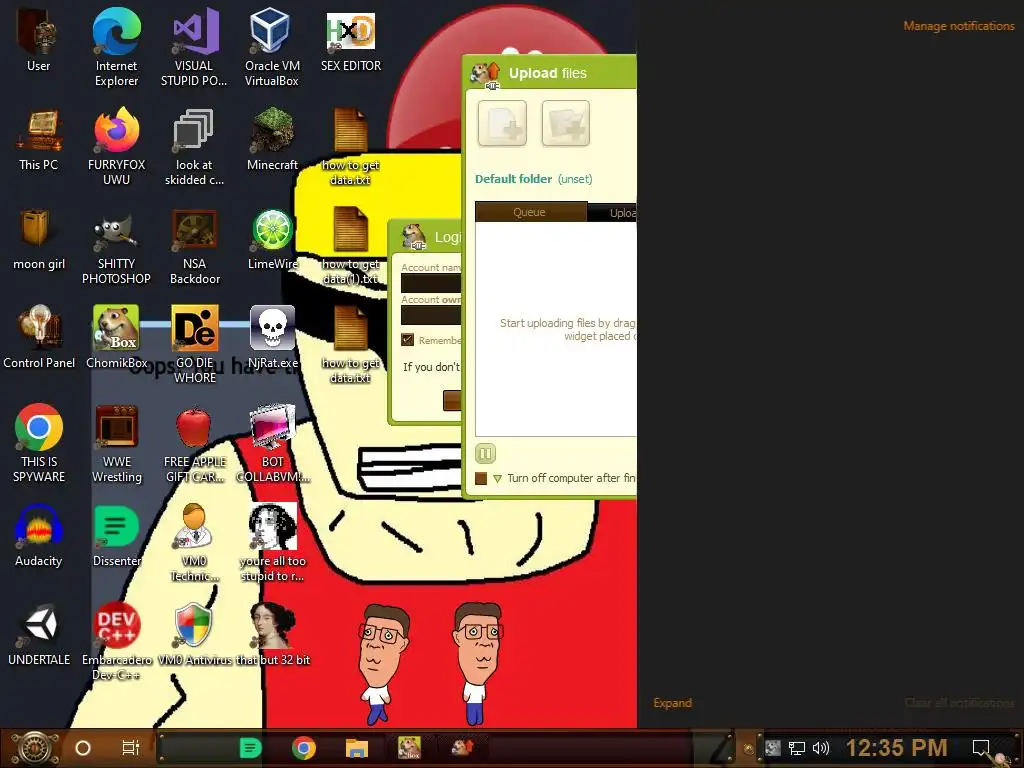Open File Explorer from the taskbar
Image resolution: width=1024 pixels, height=768 pixels.
357,748
